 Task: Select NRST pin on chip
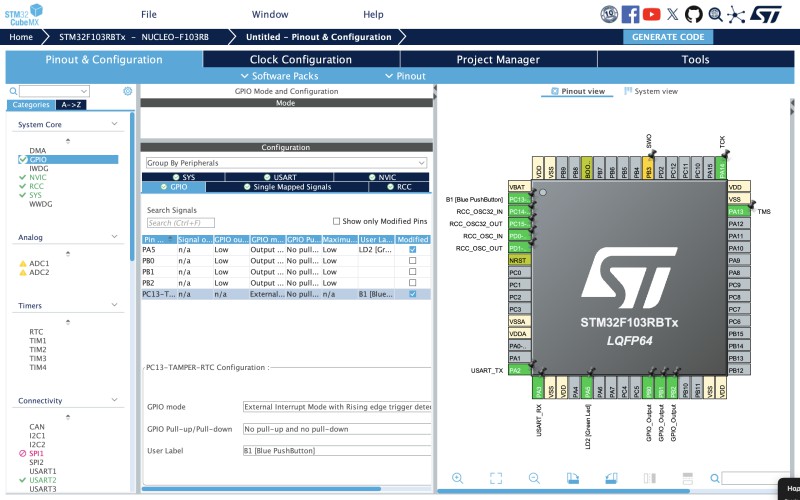pos(519,260)
